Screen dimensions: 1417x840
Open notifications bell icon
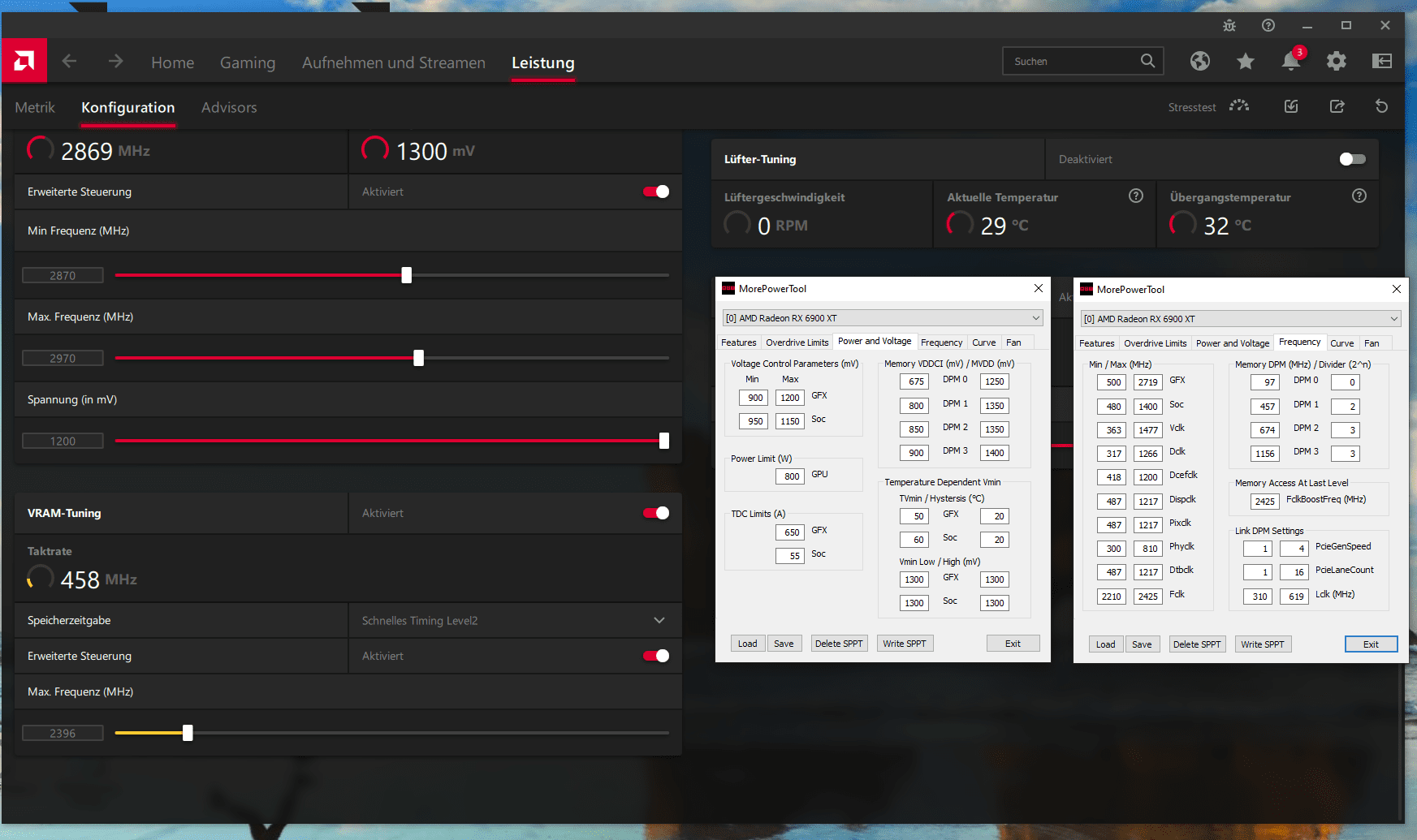point(1291,61)
